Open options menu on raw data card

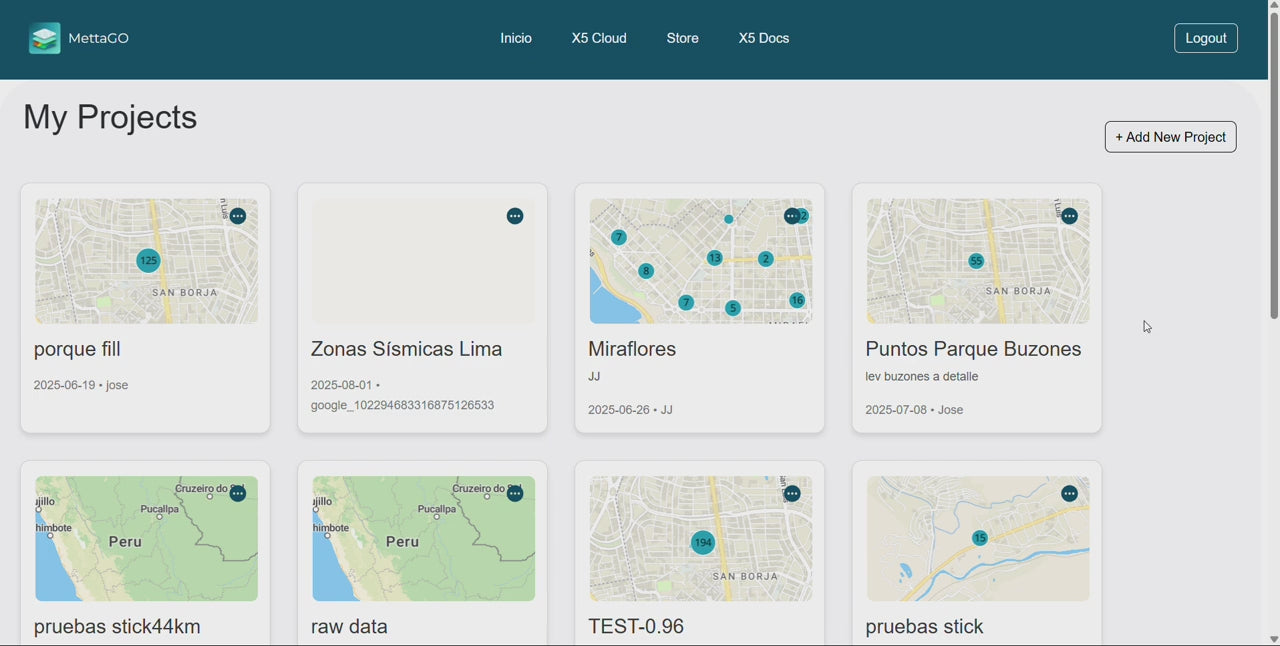tap(515, 494)
